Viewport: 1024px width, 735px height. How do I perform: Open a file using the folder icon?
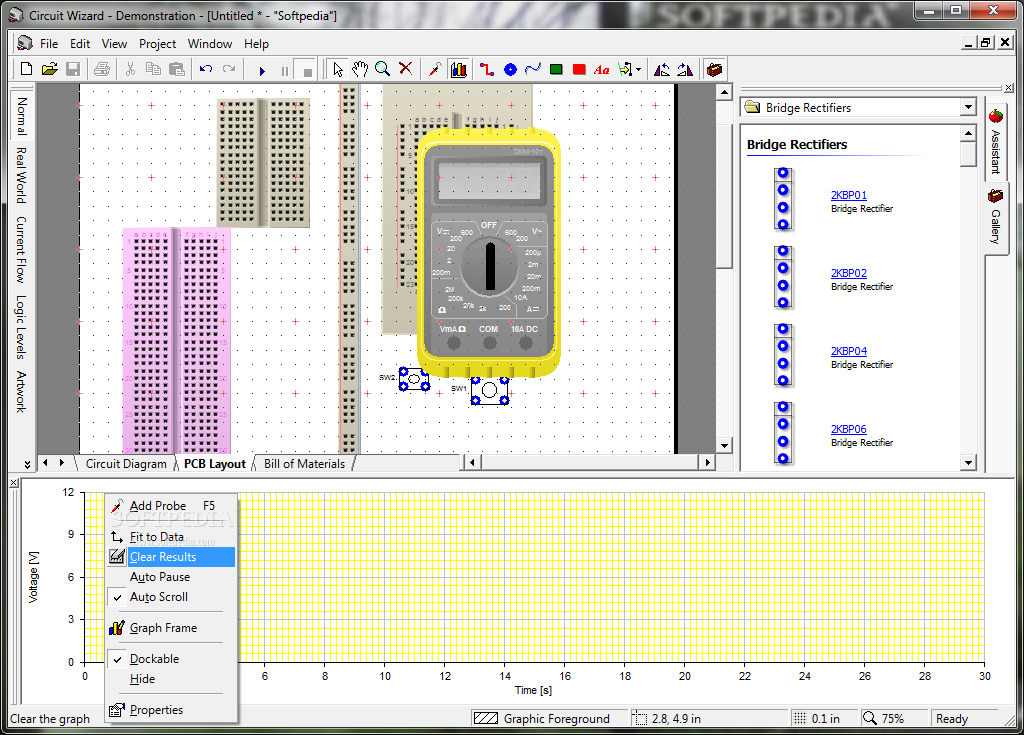click(50, 69)
